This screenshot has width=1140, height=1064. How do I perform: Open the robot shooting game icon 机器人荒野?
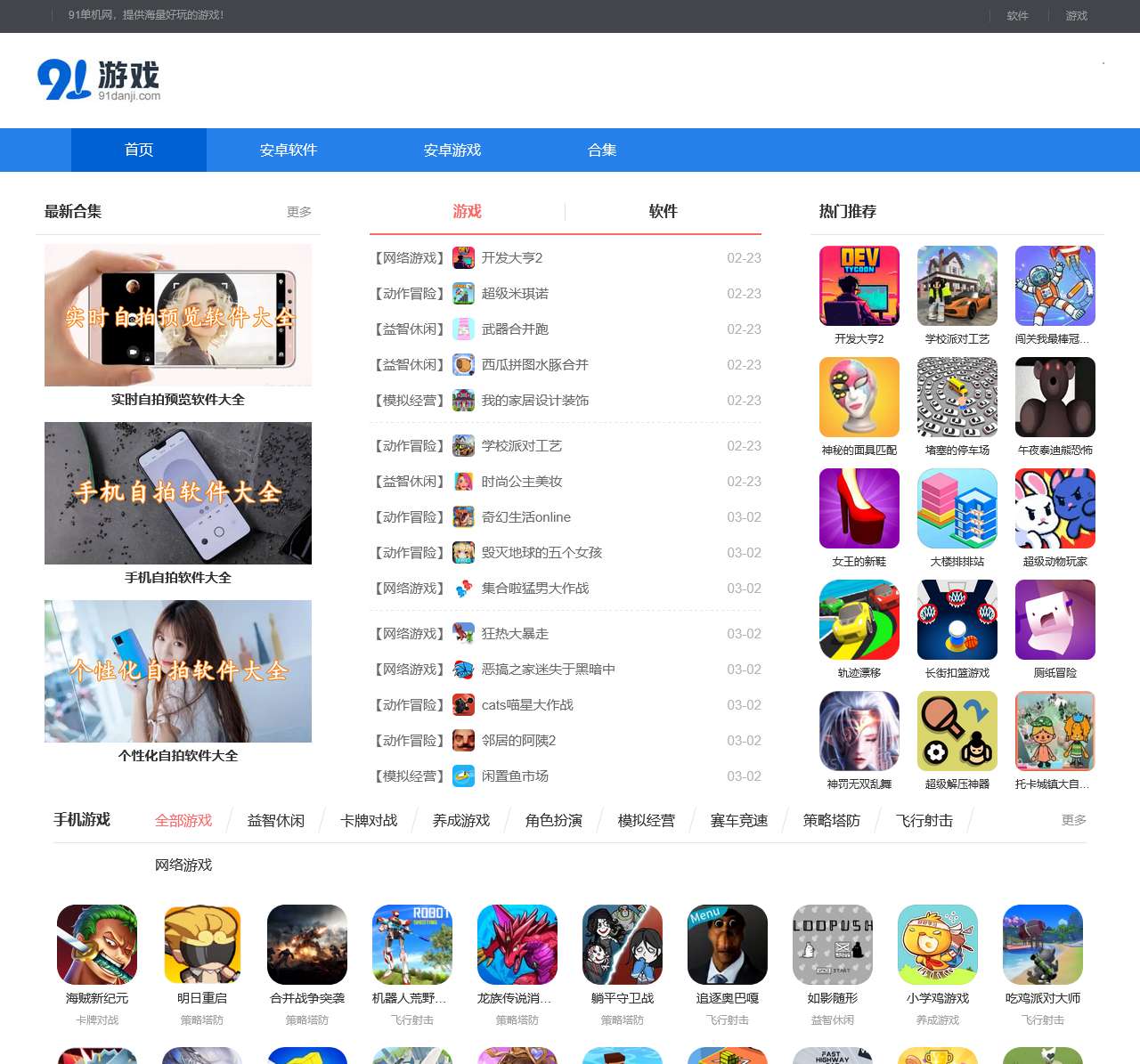point(412,945)
